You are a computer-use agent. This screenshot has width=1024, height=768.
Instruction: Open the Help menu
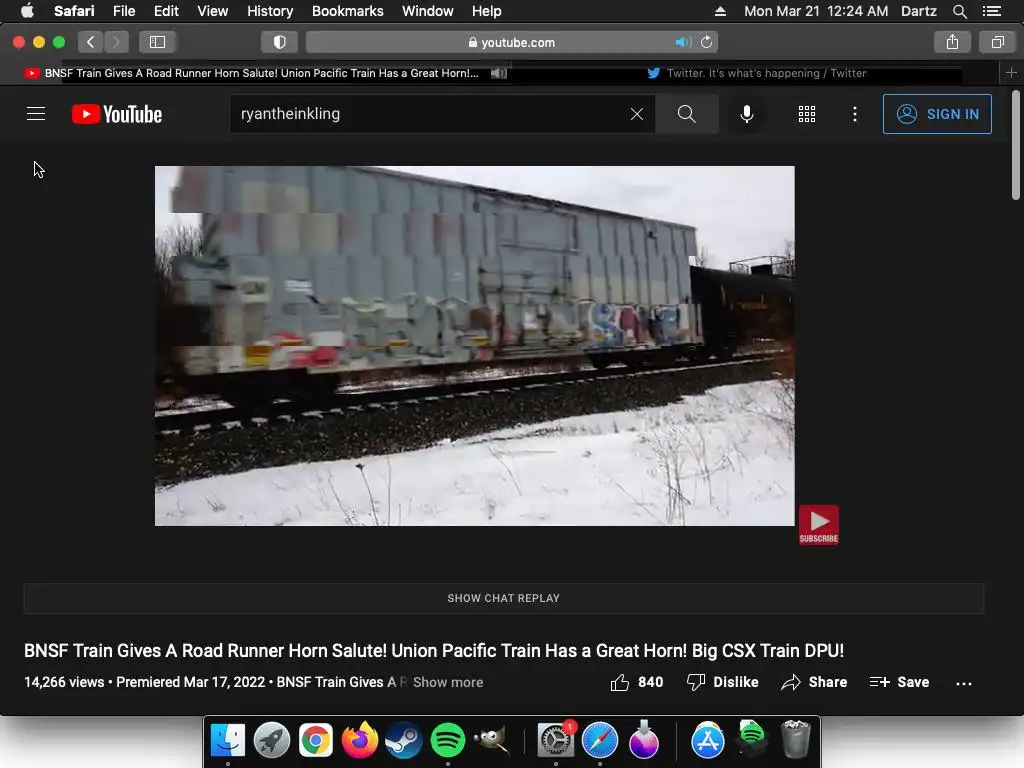[x=487, y=11]
